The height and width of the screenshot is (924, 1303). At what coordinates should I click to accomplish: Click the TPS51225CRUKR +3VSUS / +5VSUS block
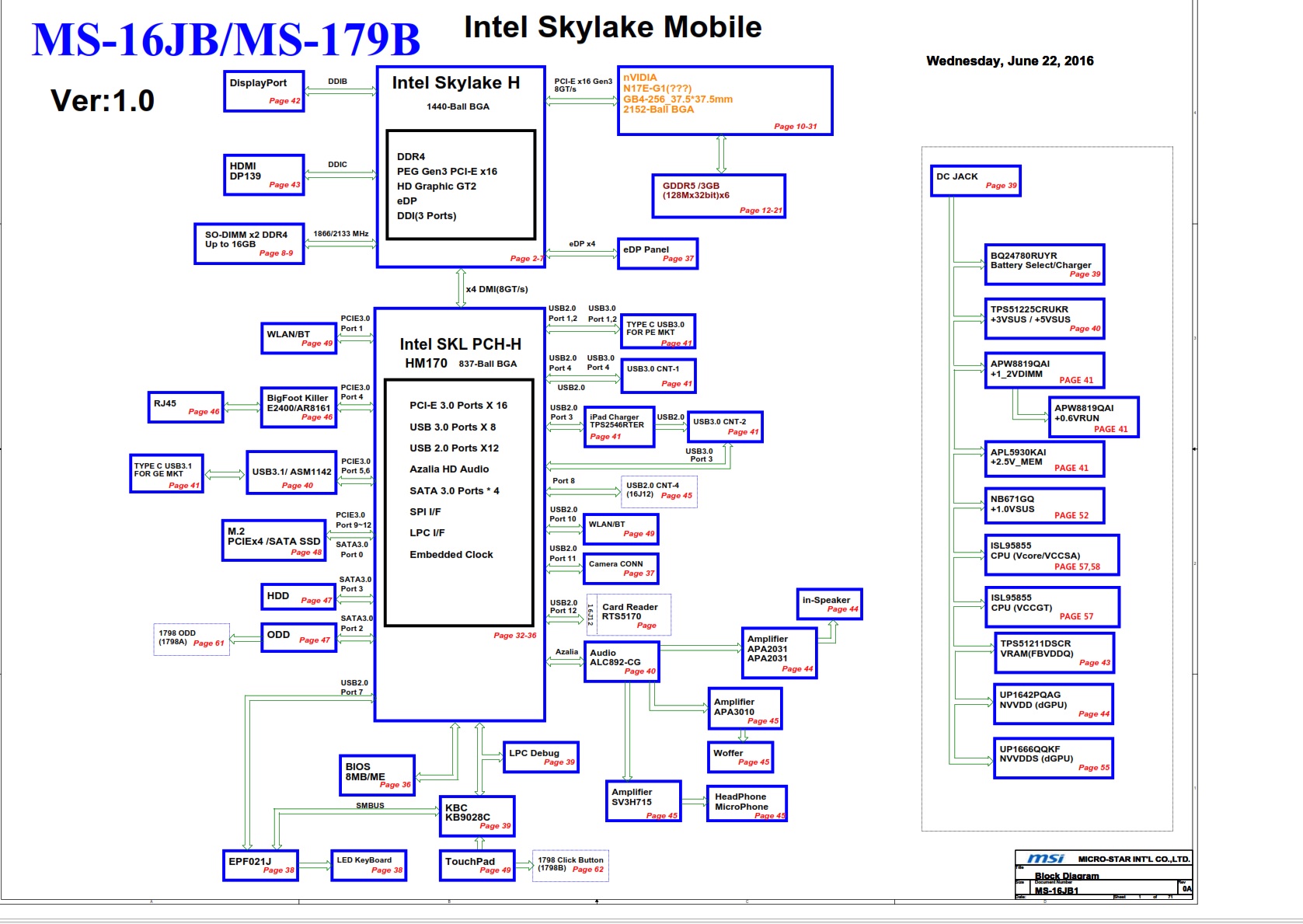coord(1044,319)
